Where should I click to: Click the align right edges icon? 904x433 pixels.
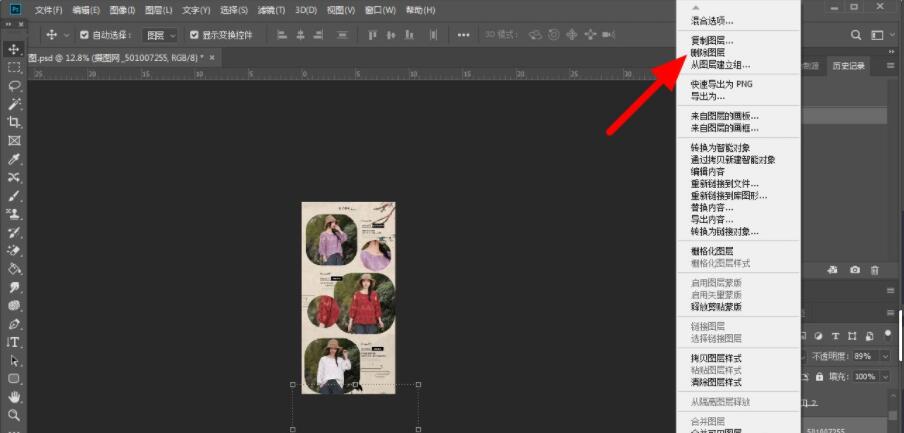coord(318,35)
